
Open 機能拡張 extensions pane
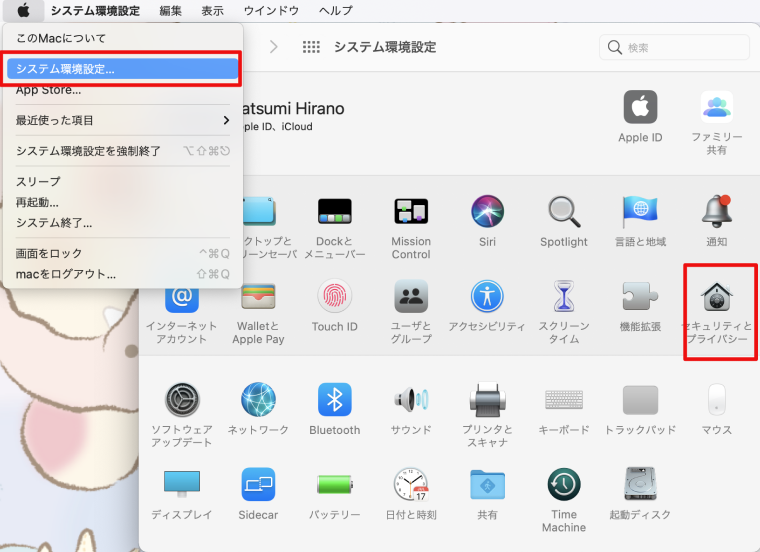point(640,306)
